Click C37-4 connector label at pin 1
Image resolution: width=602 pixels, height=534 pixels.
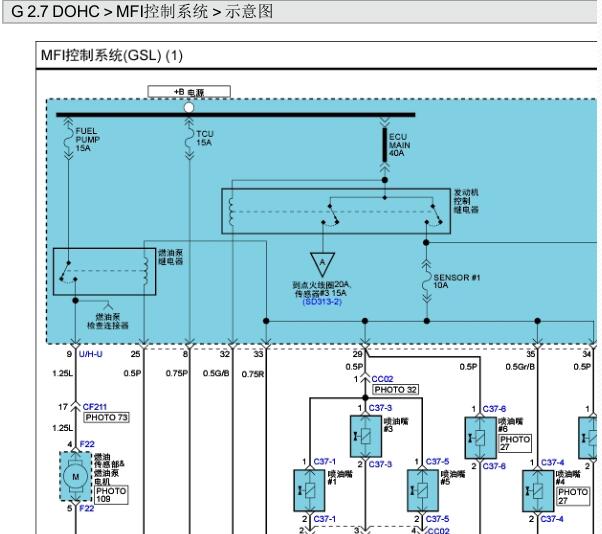point(552,462)
